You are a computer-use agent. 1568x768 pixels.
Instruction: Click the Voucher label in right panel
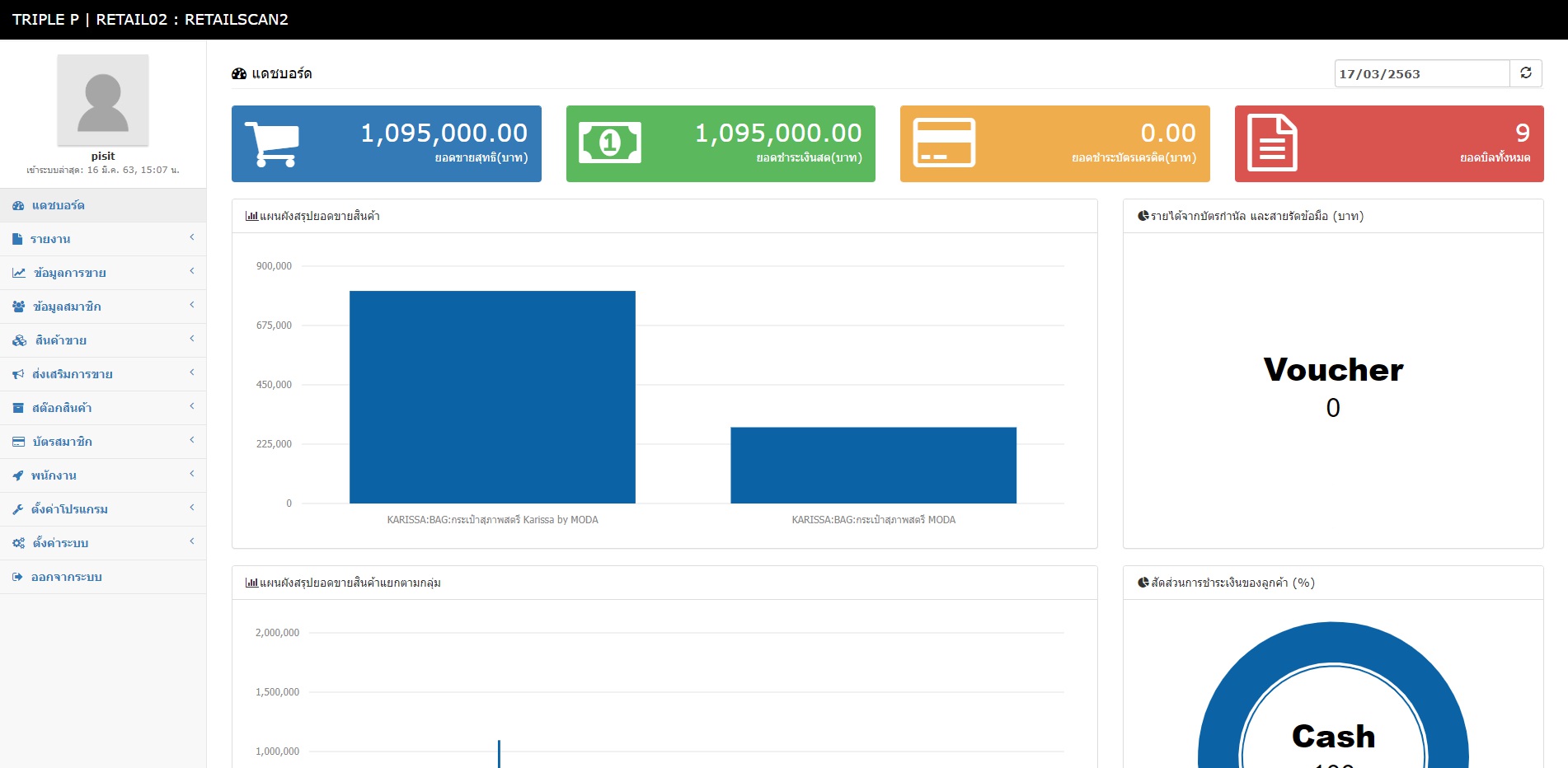1333,370
